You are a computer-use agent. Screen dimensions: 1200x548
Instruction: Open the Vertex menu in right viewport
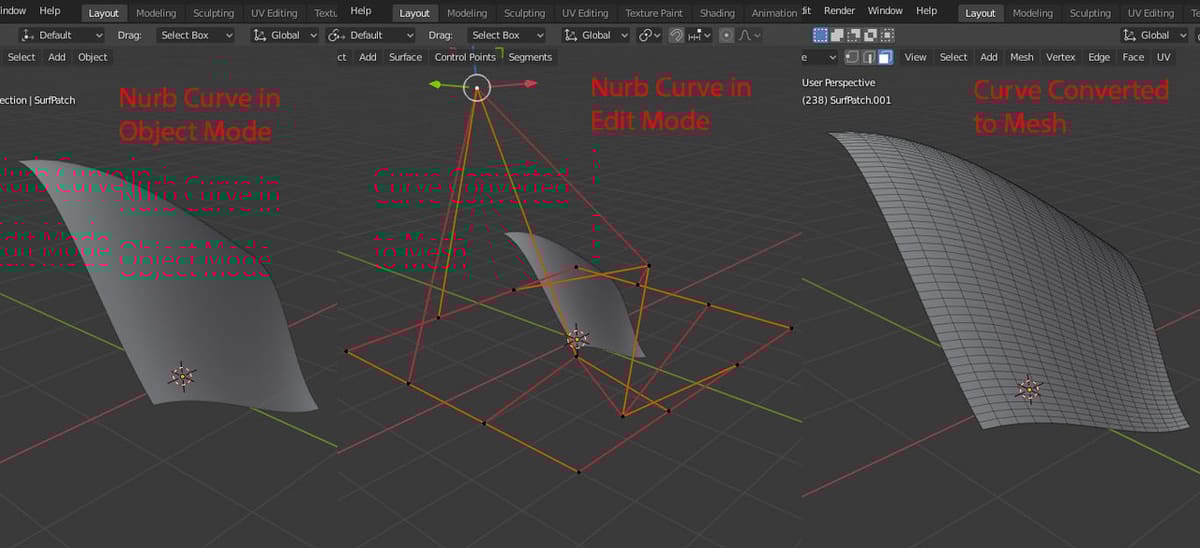tap(1060, 57)
